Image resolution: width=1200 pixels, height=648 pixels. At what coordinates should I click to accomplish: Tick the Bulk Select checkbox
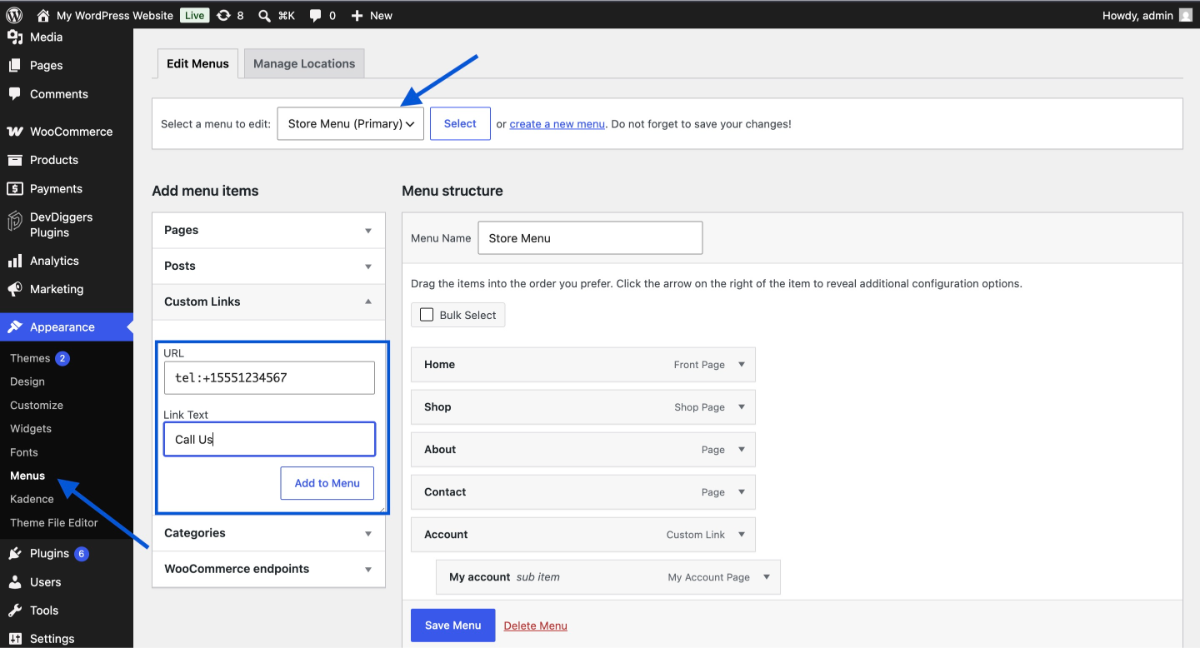click(x=428, y=315)
